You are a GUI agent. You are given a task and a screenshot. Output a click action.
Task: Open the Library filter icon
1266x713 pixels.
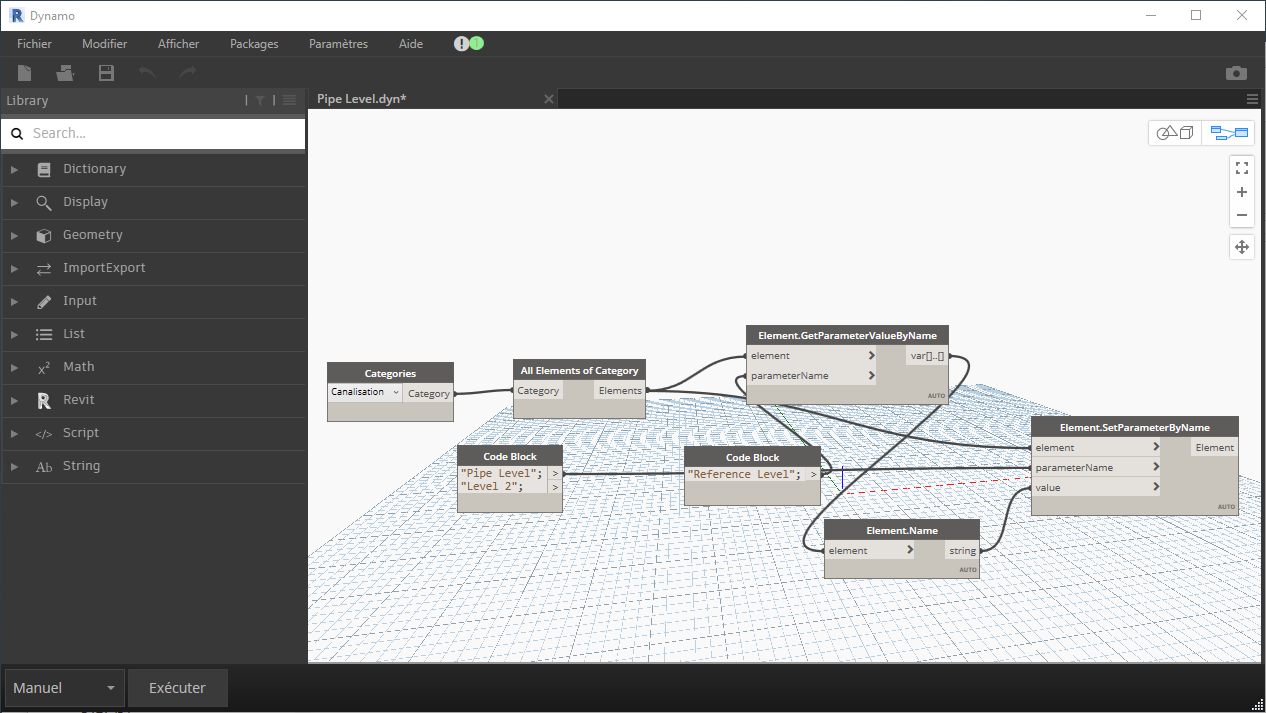(x=262, y=100)
